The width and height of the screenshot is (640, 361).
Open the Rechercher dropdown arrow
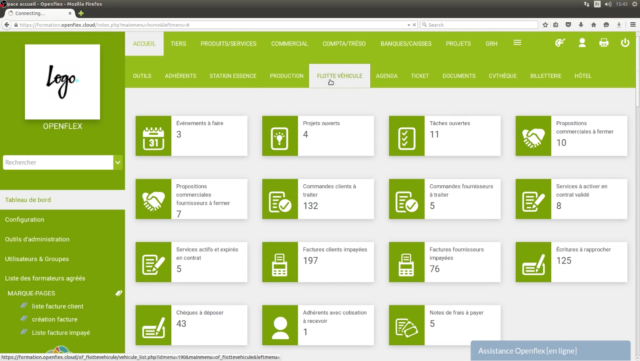118,163
